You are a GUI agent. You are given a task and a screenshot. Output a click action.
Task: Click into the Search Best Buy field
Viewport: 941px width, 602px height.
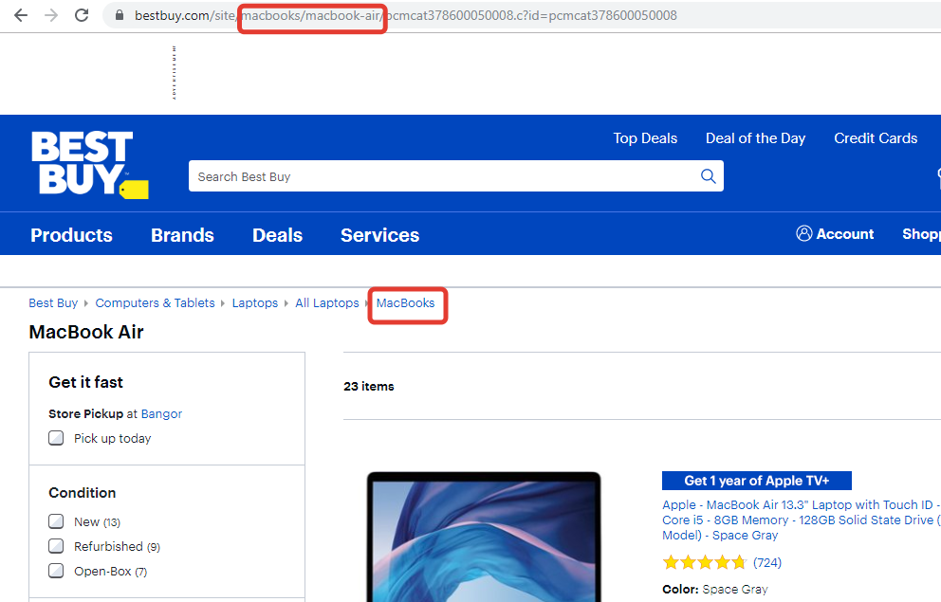(440, 176)
